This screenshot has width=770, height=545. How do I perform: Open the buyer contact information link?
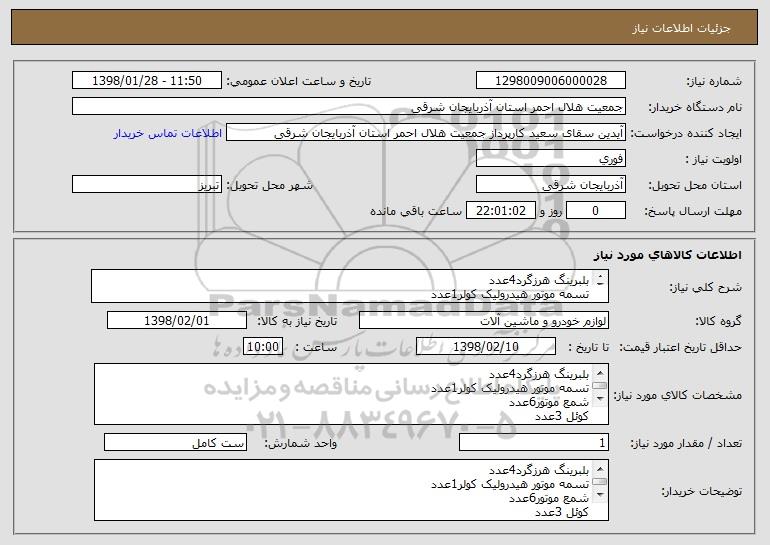[167, 133]
